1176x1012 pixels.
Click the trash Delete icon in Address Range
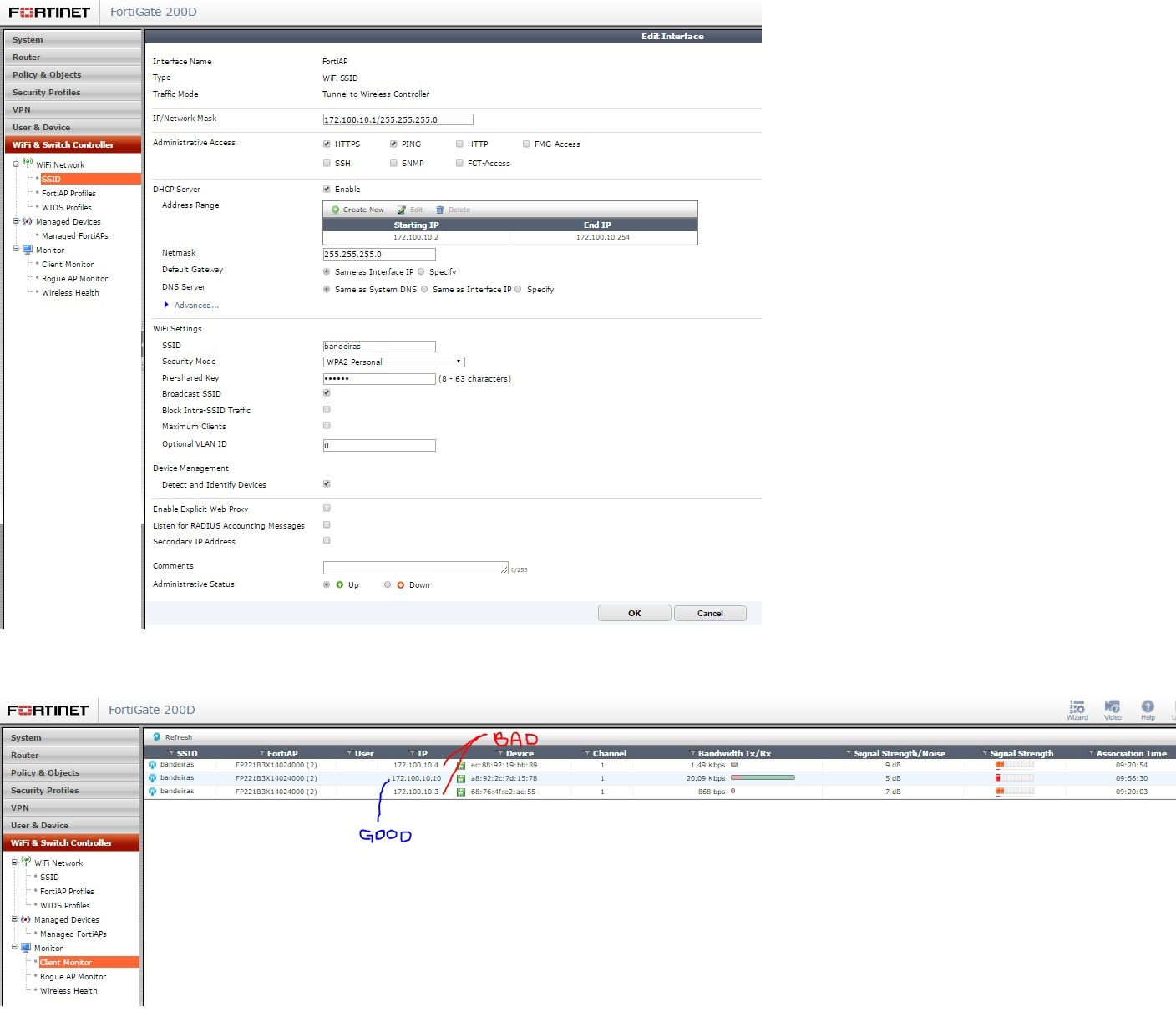440,210
